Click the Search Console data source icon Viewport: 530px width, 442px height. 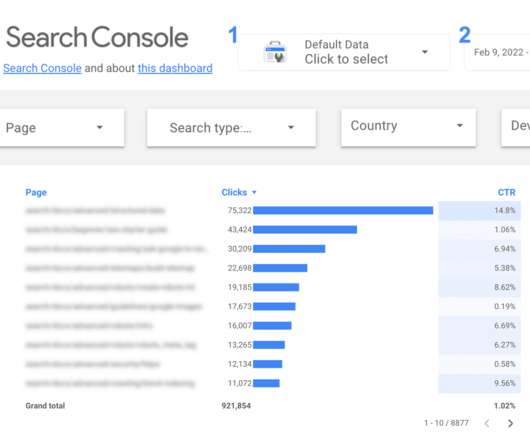point(275,52)
